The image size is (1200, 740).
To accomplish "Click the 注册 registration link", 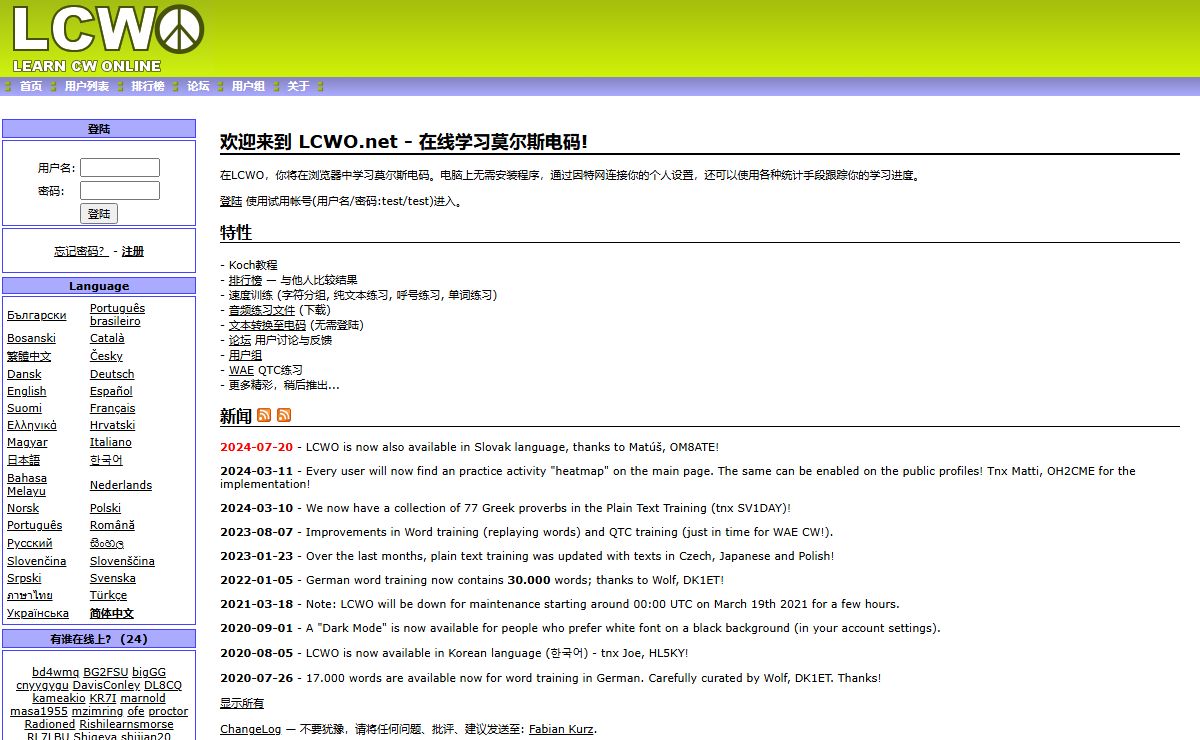I will [133, 251].
